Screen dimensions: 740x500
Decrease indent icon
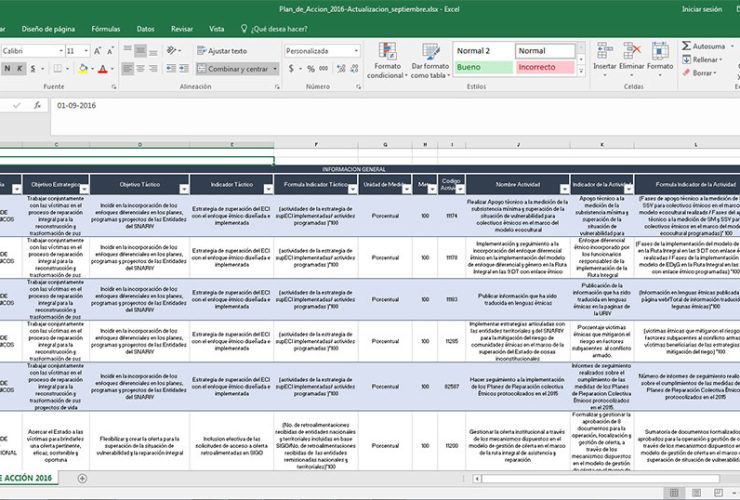tap(171, 69)
